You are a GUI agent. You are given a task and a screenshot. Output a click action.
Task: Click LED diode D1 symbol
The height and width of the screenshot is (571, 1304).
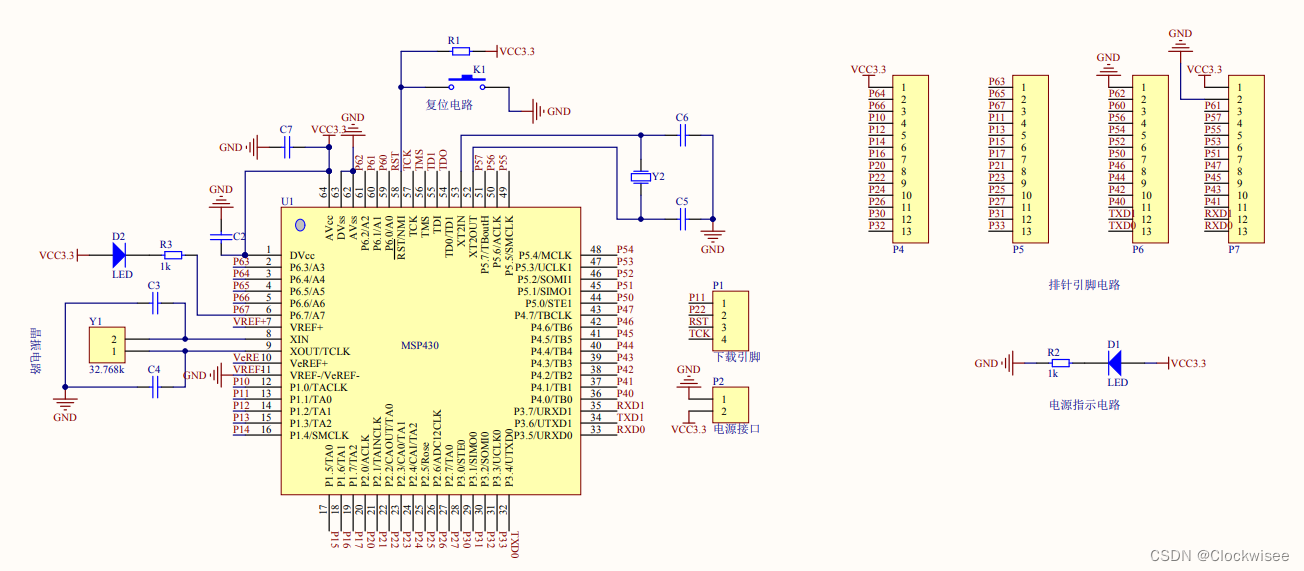point(1114,363)
